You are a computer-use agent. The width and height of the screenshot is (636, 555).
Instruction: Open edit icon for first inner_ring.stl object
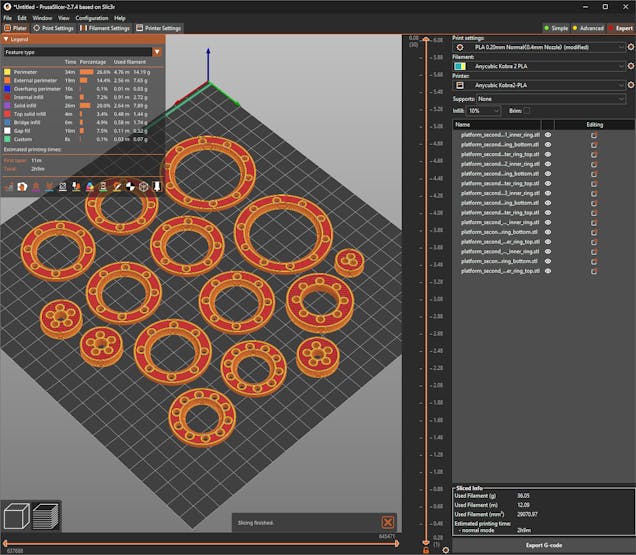pos(594,135)
